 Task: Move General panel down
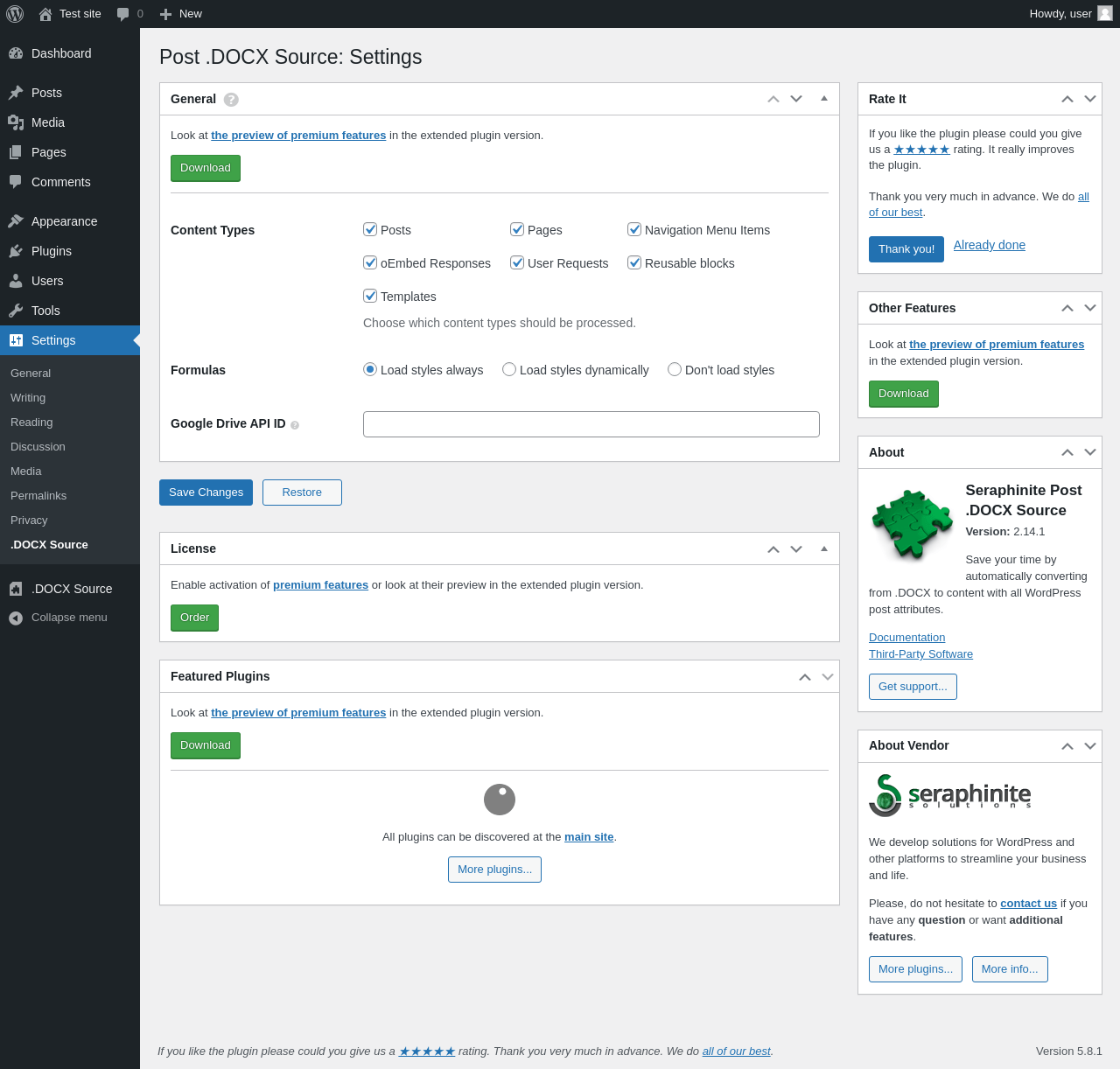point(796,99)
